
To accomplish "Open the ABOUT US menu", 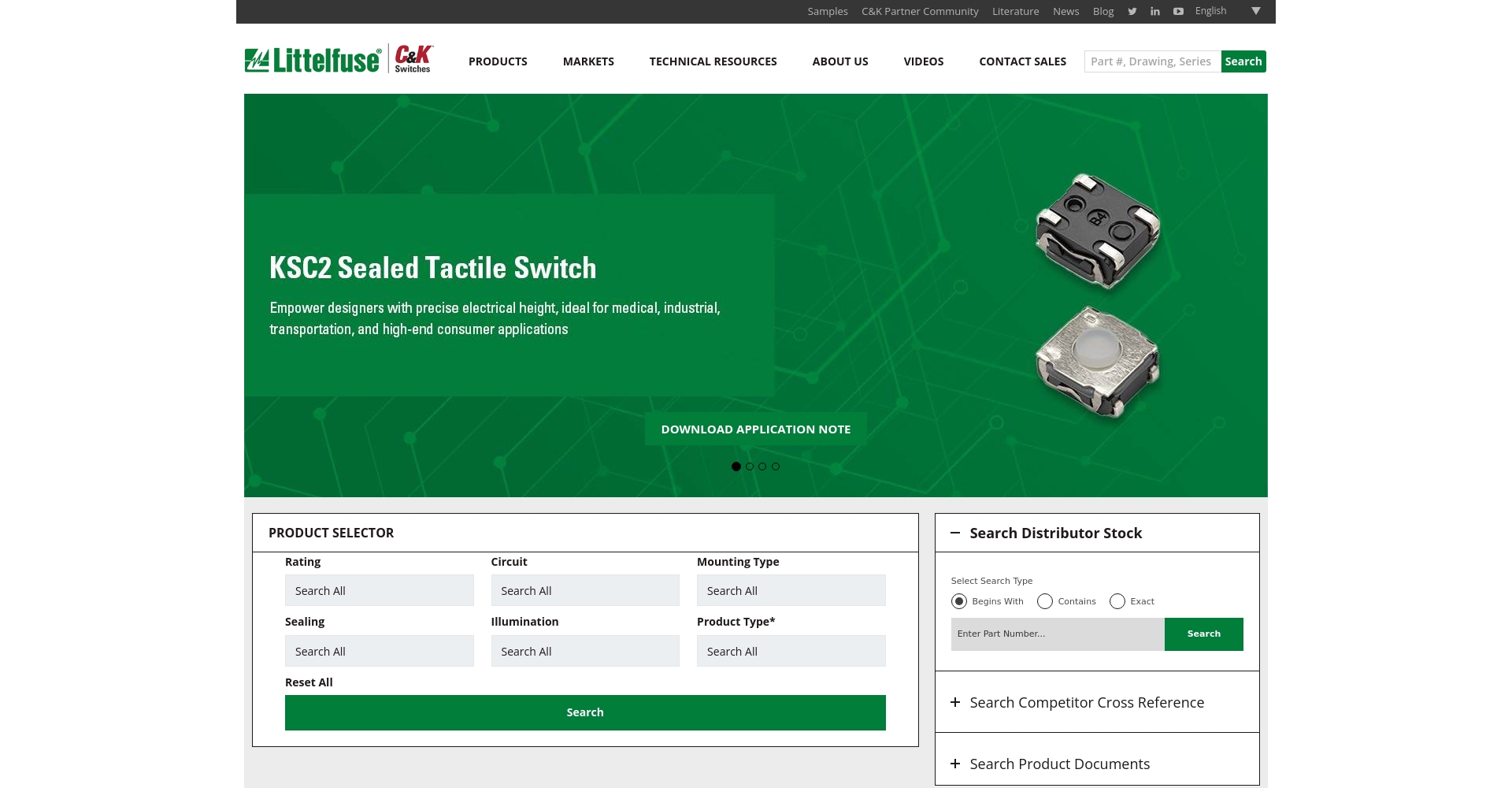I will click(x=840, y=61).
